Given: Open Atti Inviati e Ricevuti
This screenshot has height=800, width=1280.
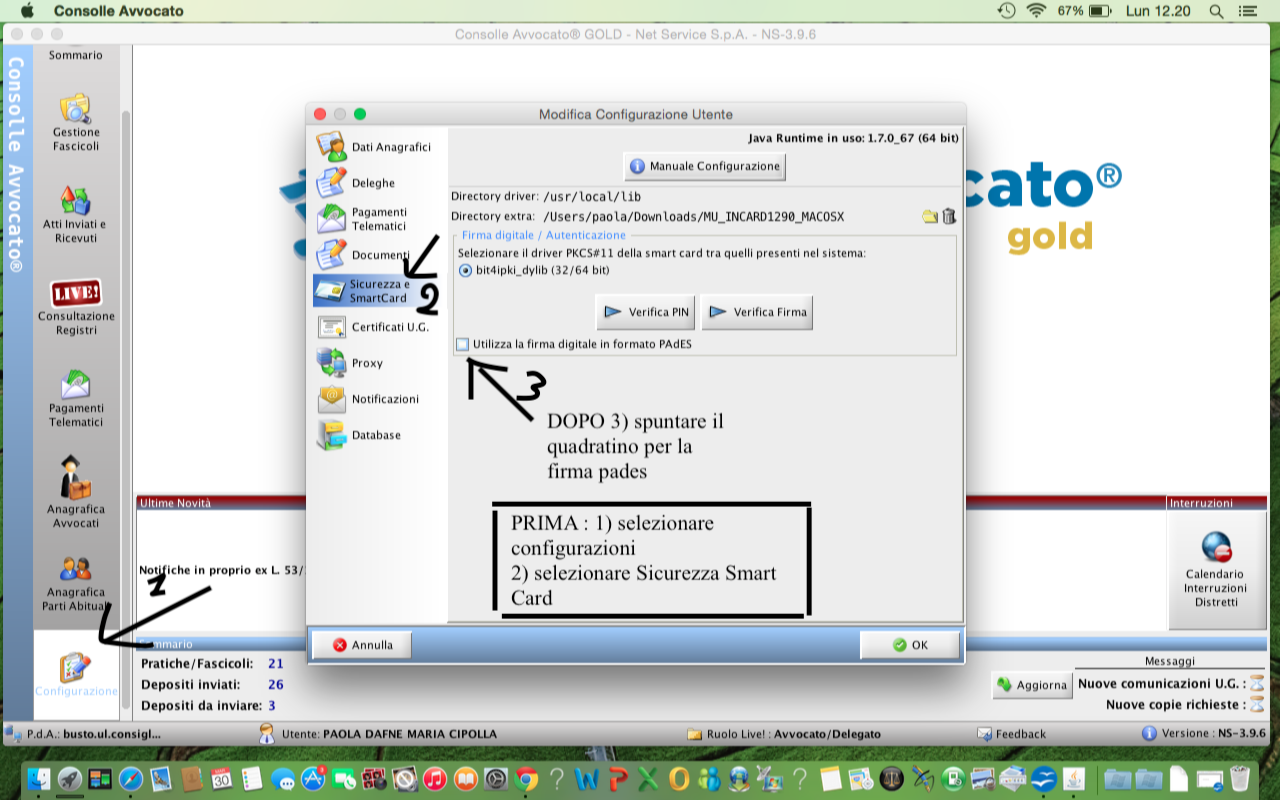Looking at the screenshot, I should click(76, 213).
